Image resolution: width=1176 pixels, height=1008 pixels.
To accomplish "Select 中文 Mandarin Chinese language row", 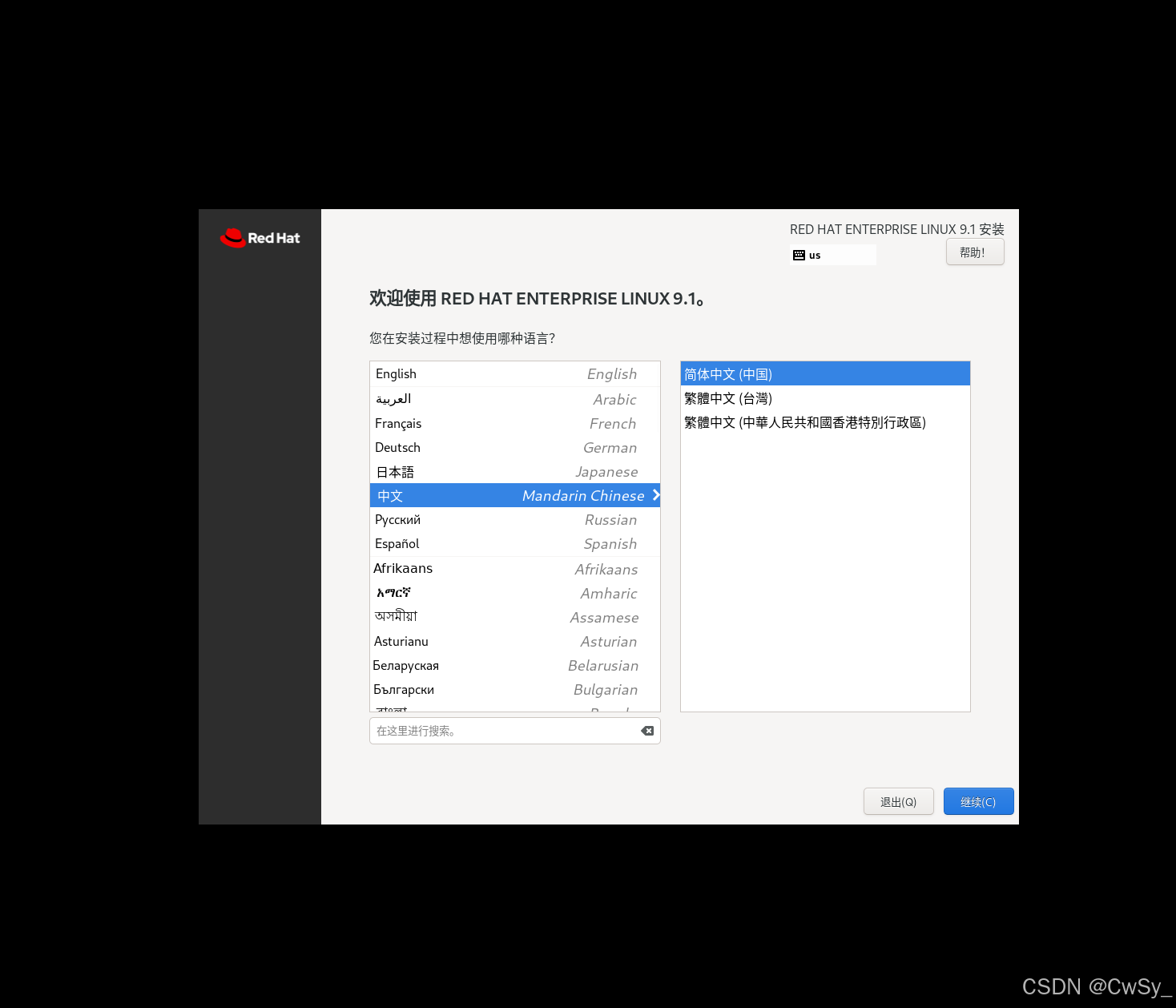I will pyautogui.click(x=514, y=495).
